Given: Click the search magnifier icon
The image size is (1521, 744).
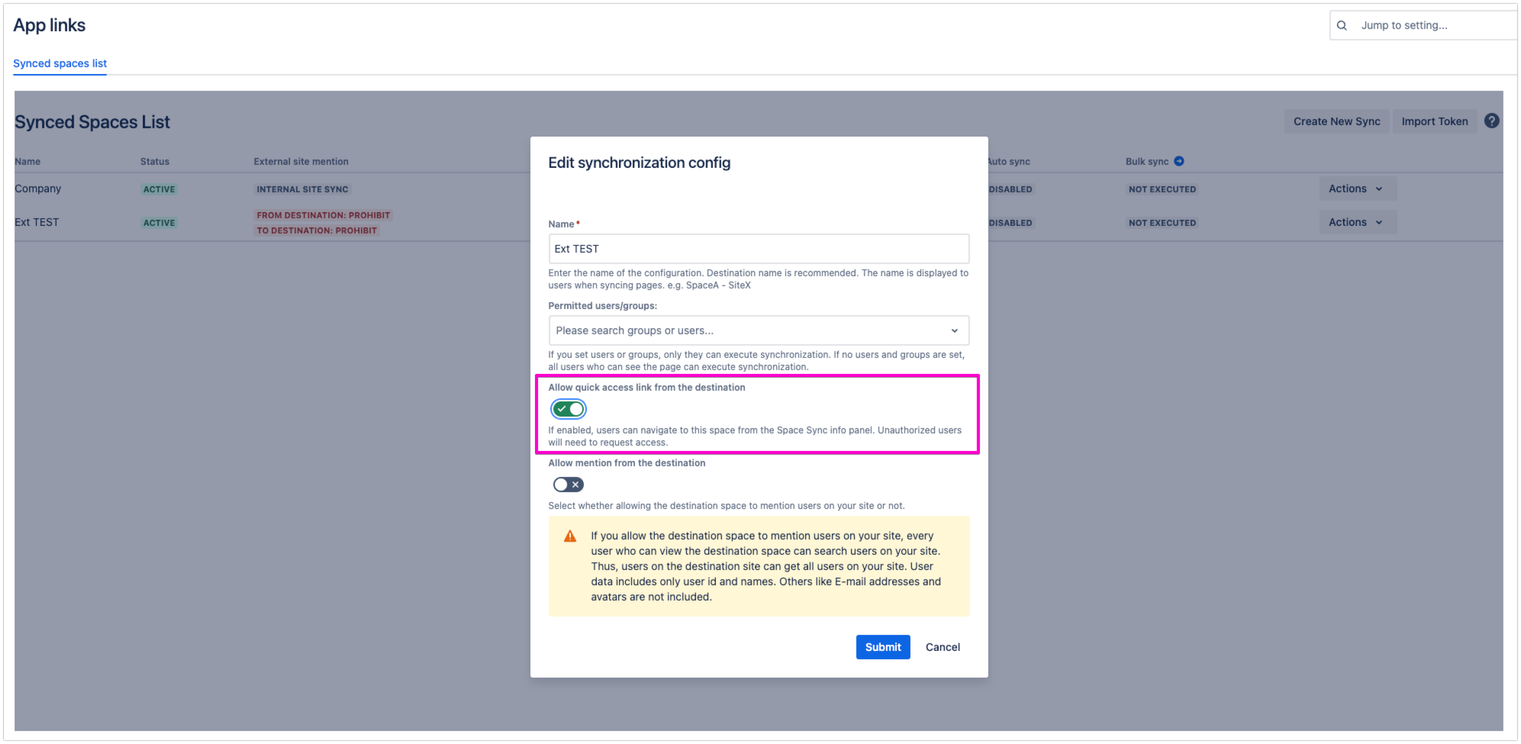Looking at the screenshot, I should click(1342, 26).
